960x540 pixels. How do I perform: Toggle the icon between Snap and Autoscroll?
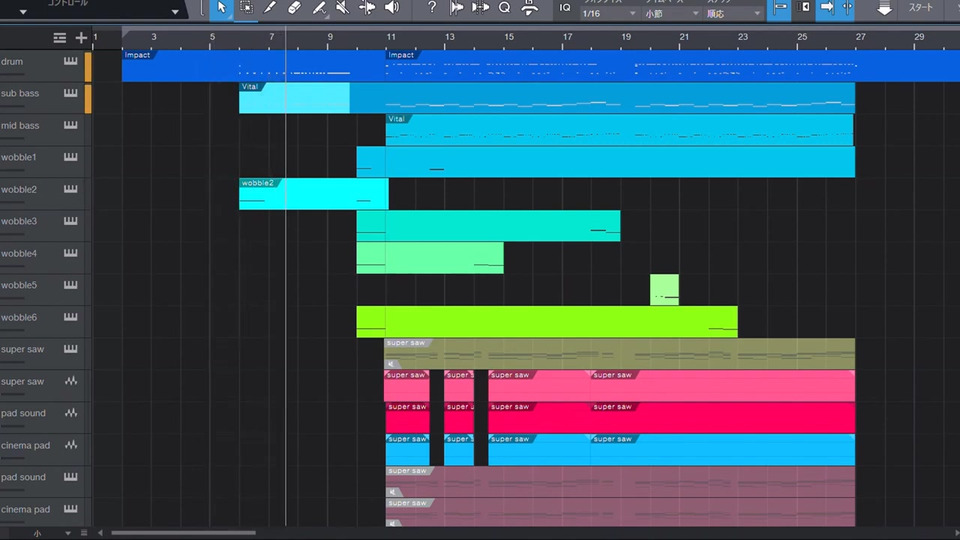coord(804,8)
